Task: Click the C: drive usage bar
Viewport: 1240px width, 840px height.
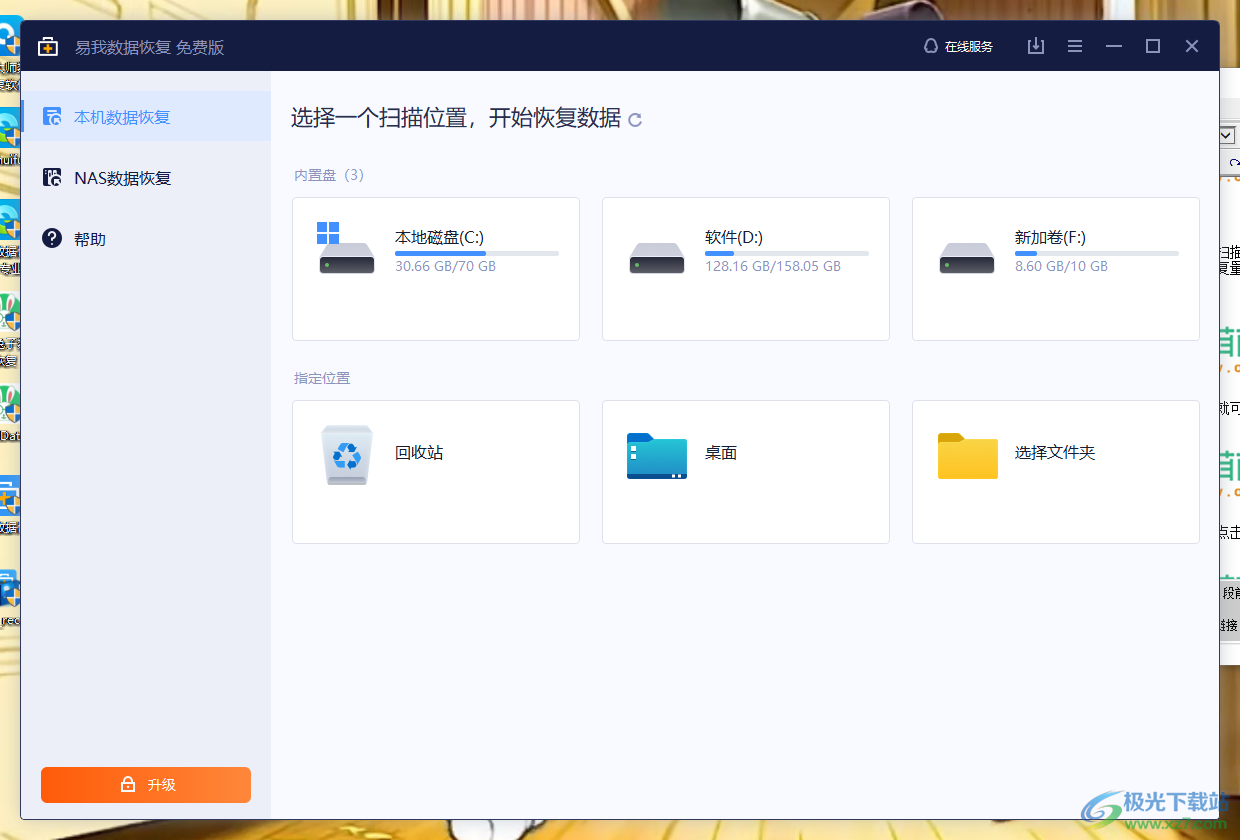Action: [x=477, y=254]
